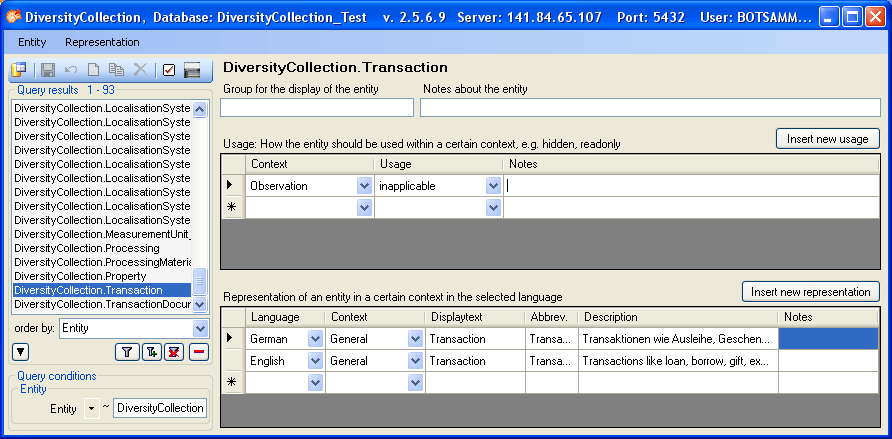Open the German language dropdown
This screenshot has height=439, width=892.
tap(316, 339)
